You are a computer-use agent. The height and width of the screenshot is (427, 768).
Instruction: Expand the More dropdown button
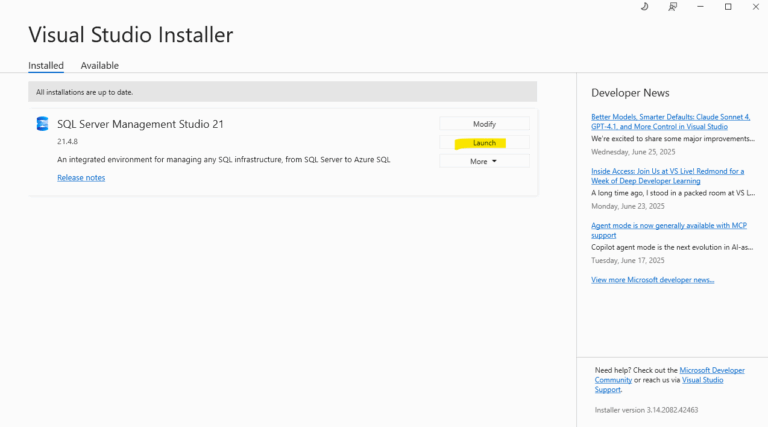484,161
